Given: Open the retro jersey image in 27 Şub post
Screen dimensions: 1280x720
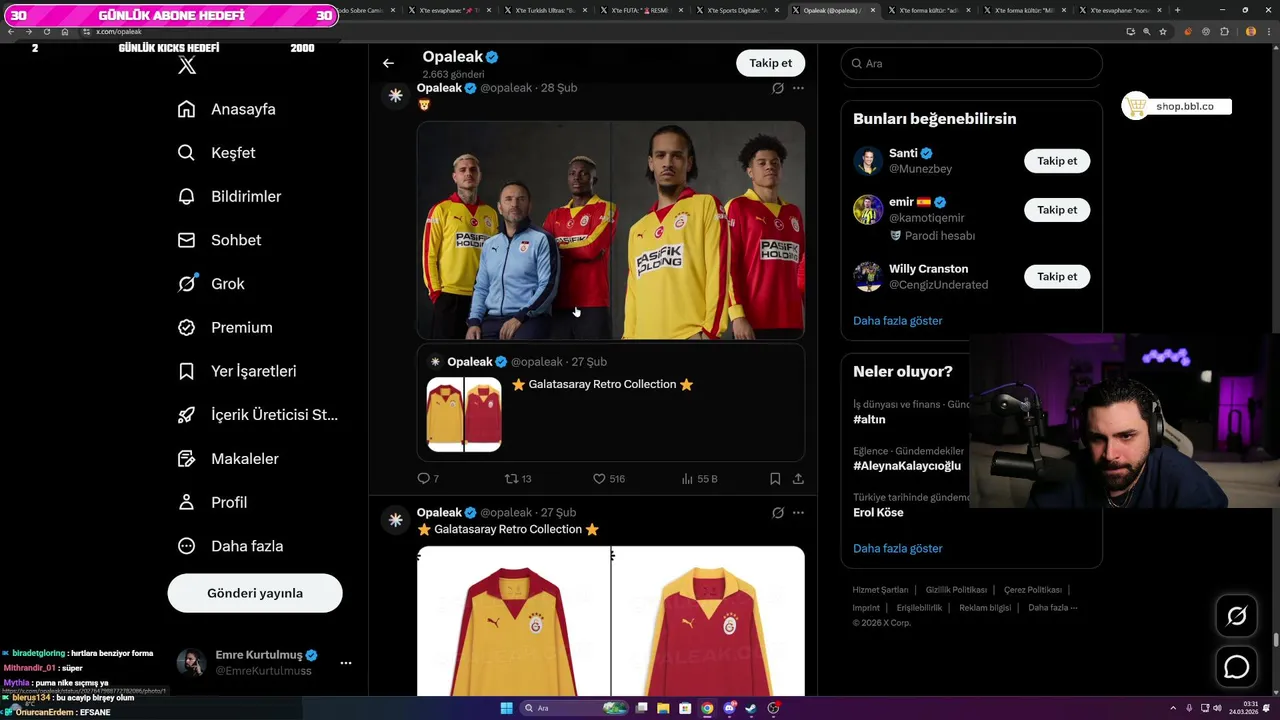Looking at the screenshot, I should click(611, 621).
